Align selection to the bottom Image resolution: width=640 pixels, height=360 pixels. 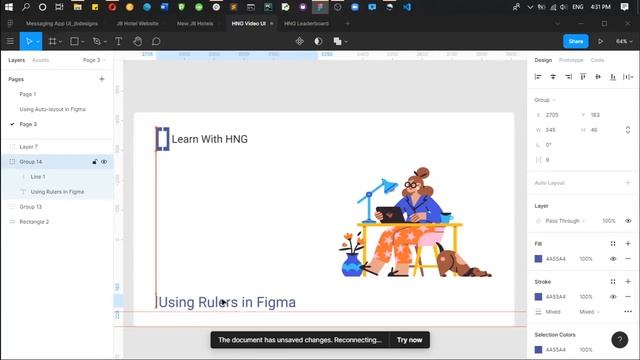click(x=613, y=77)
